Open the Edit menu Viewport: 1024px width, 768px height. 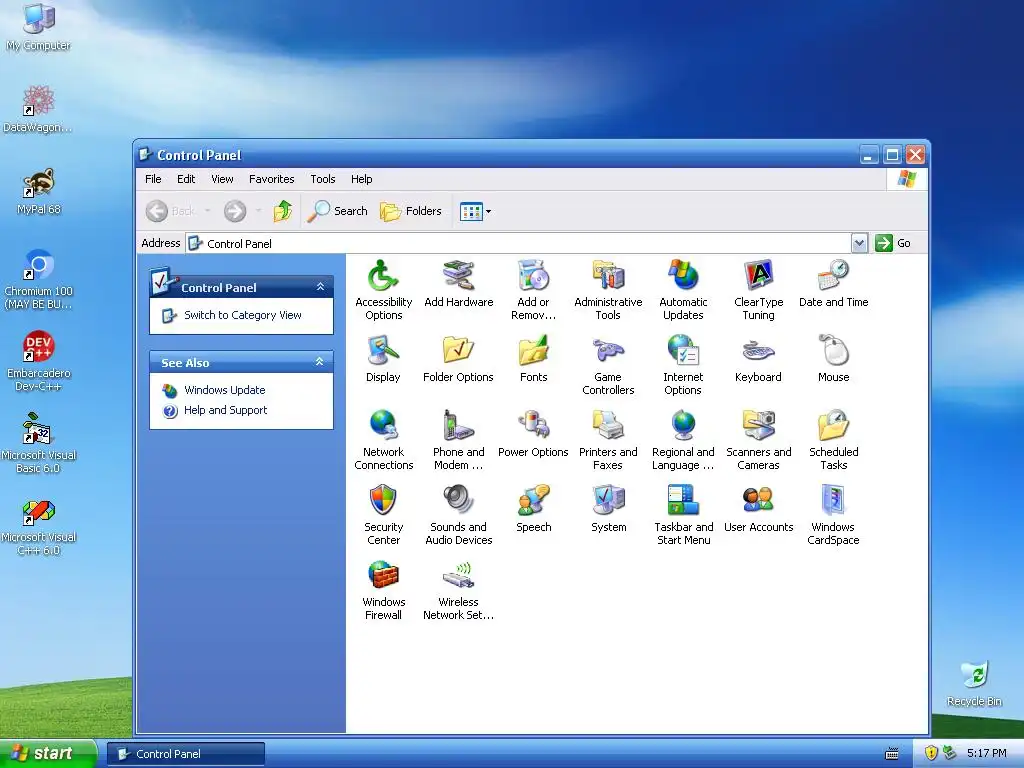click(186, 179)
